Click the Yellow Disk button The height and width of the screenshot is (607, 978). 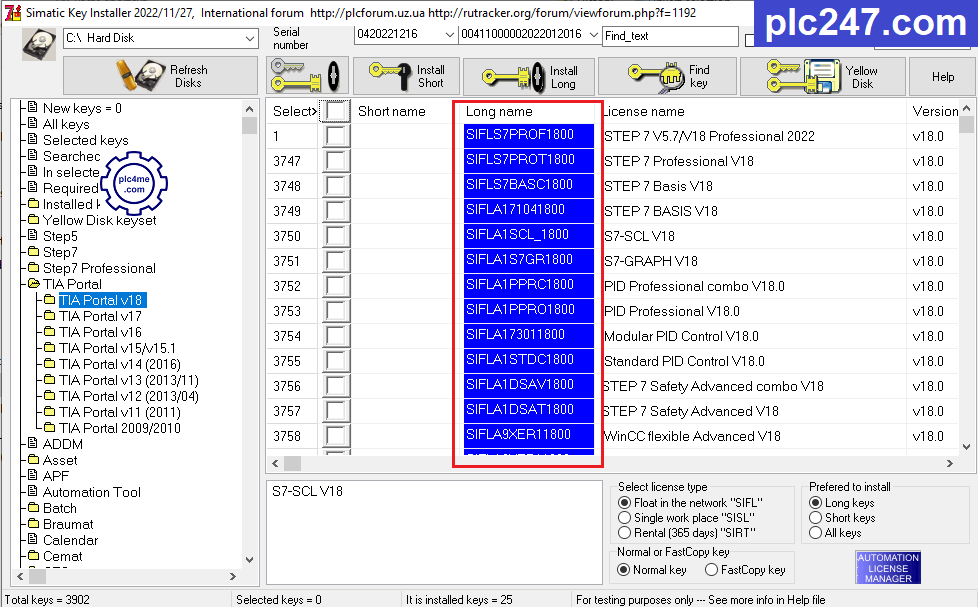click(x=821, y=77)
